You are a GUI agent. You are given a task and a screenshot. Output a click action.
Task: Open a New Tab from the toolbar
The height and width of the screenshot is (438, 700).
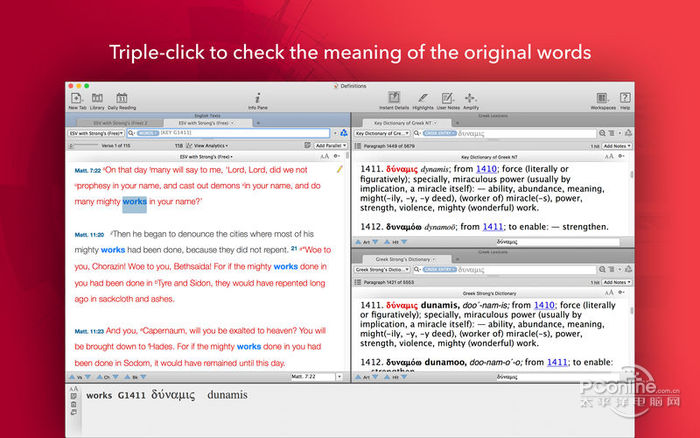tap(77, 99)
